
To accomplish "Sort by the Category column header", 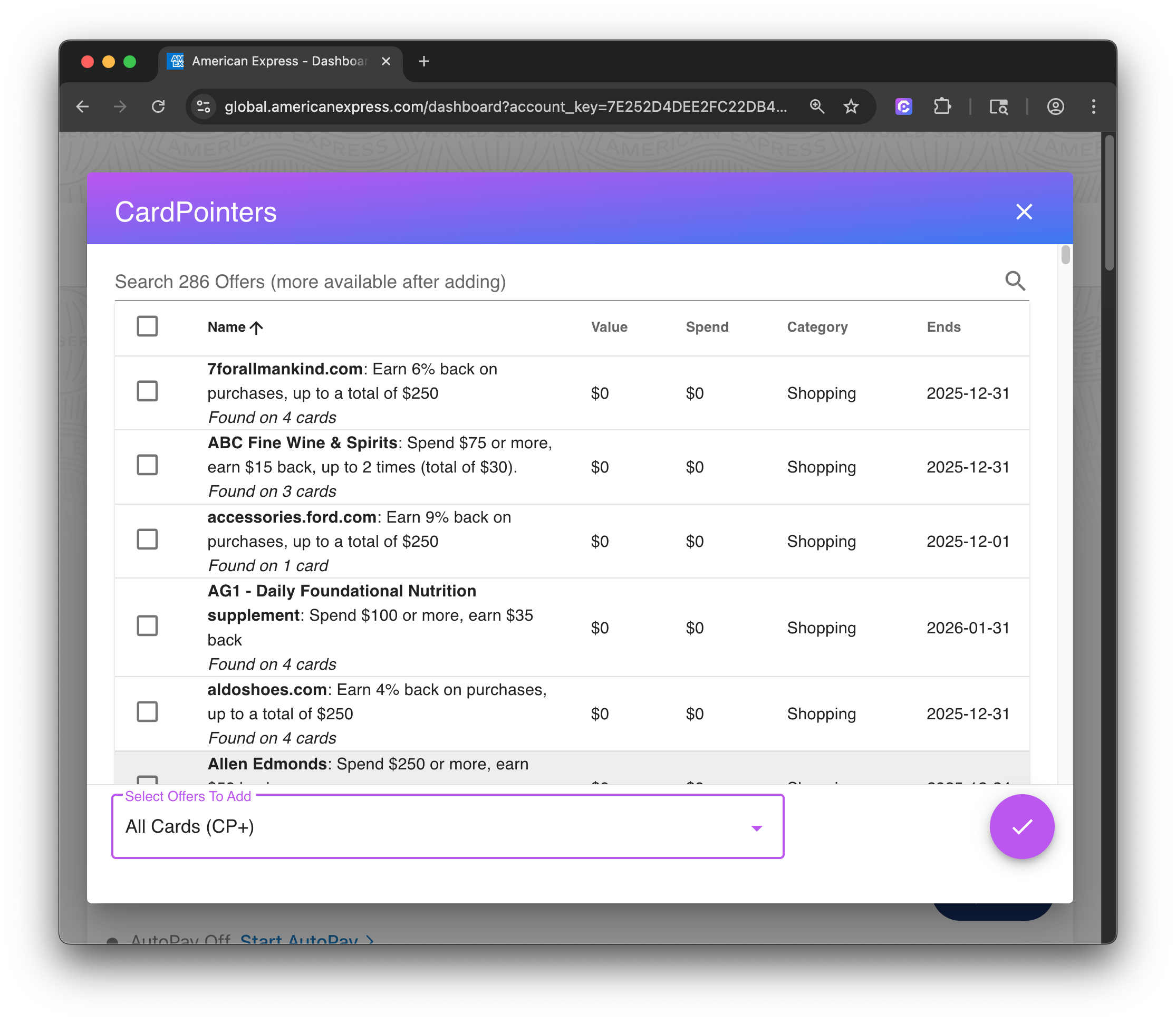I will click(817, 327).
